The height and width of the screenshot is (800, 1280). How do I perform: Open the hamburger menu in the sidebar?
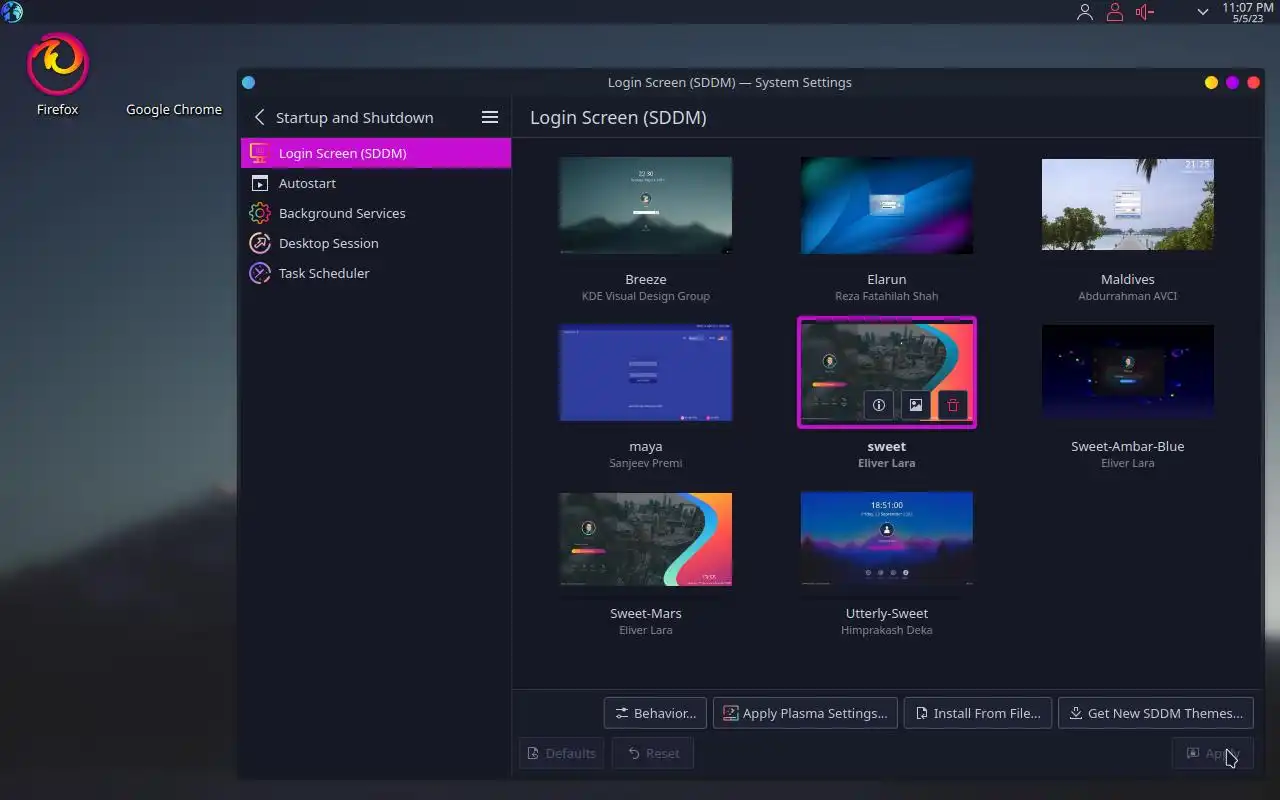pos(490,117)
